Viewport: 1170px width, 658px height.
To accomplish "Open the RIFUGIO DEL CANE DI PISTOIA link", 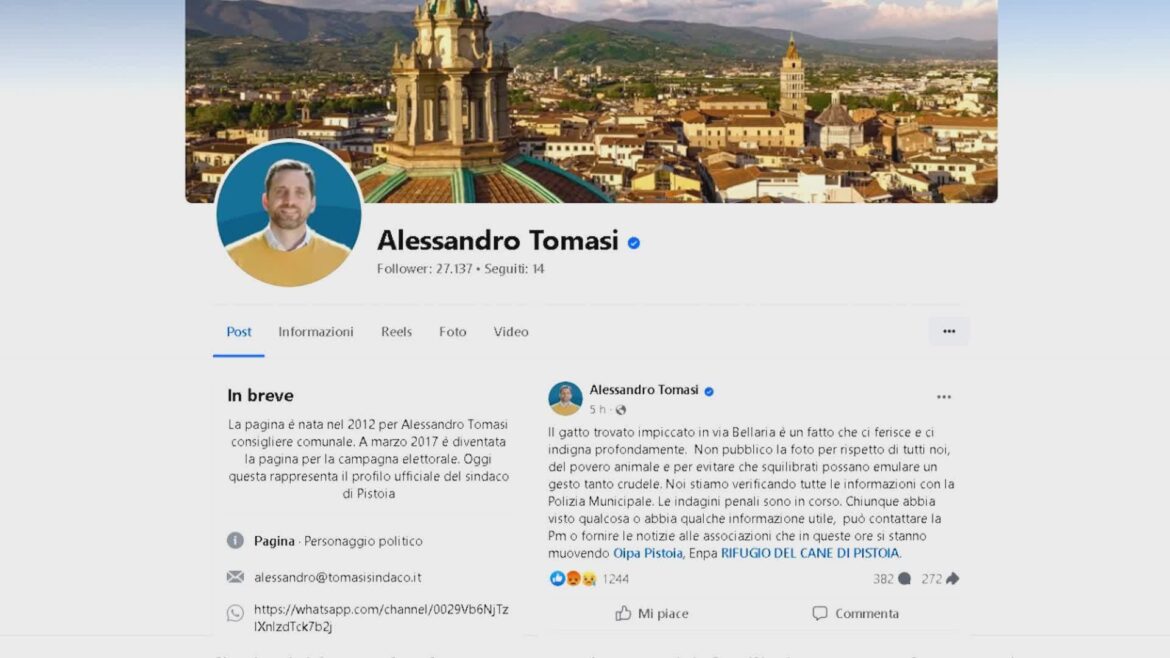I will click(810, 553).
